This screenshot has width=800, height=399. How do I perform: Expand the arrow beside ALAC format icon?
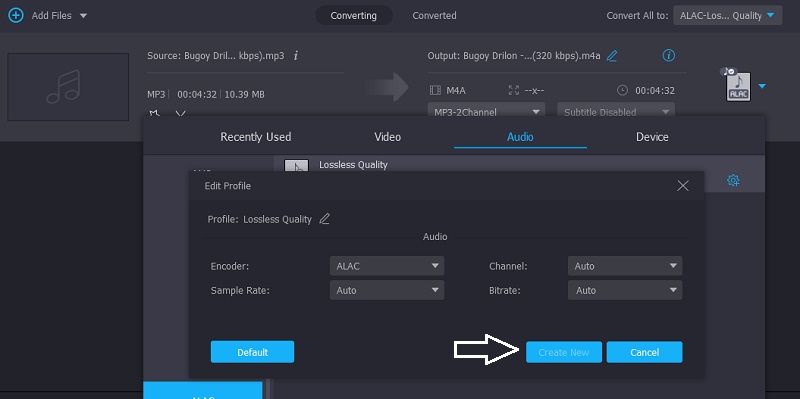(762, 86)
